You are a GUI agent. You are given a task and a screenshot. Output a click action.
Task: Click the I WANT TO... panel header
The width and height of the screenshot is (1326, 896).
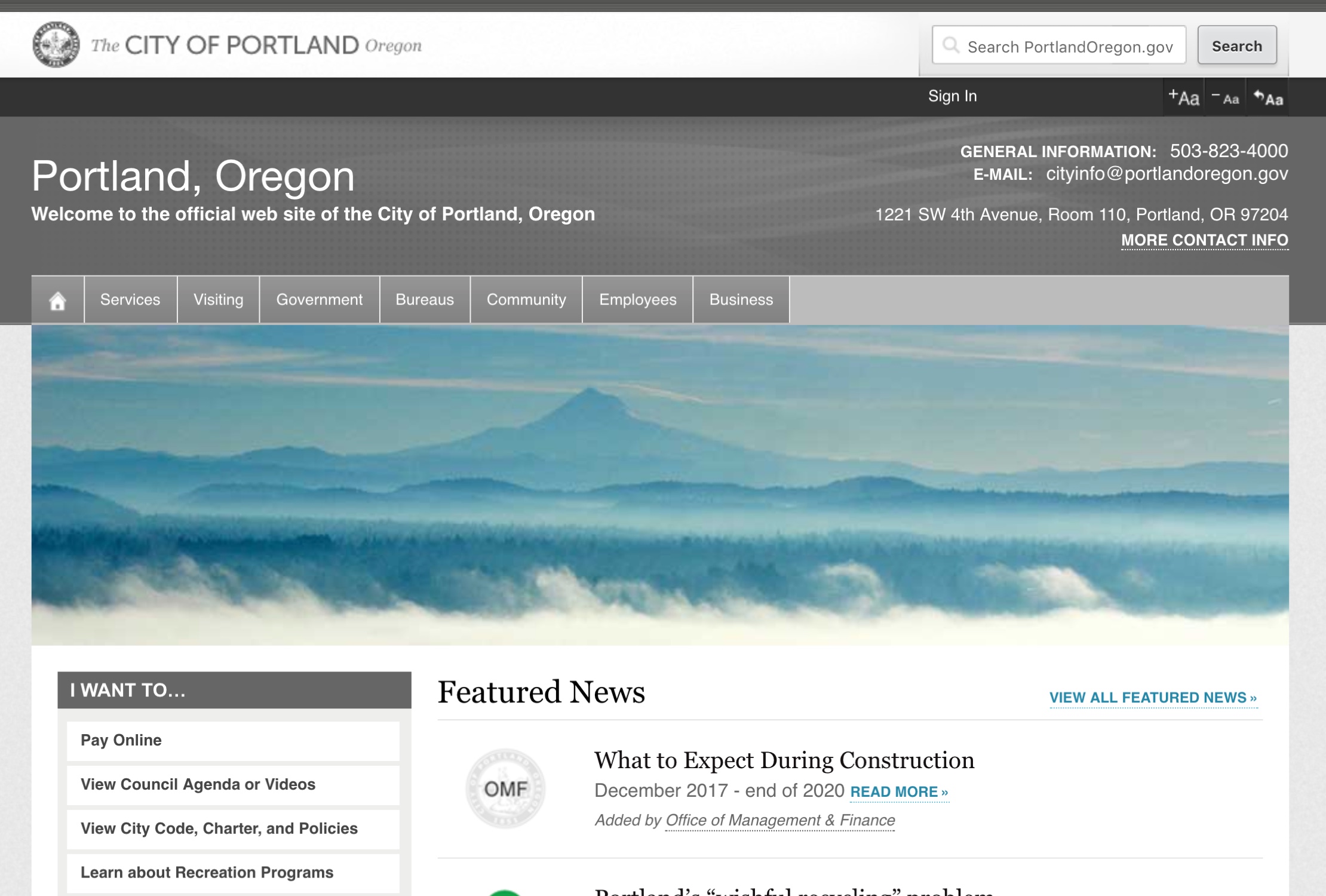pyautogui.click(x=234, y=691)
